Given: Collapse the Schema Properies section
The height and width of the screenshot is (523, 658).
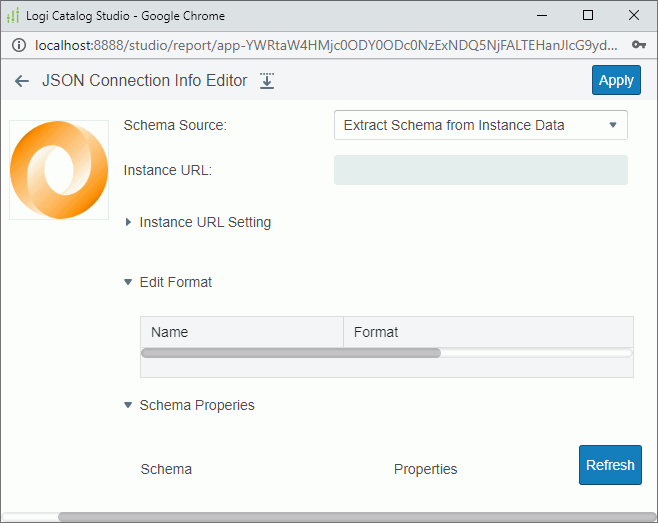Looking at the screenshot, I should coord(128,405).
